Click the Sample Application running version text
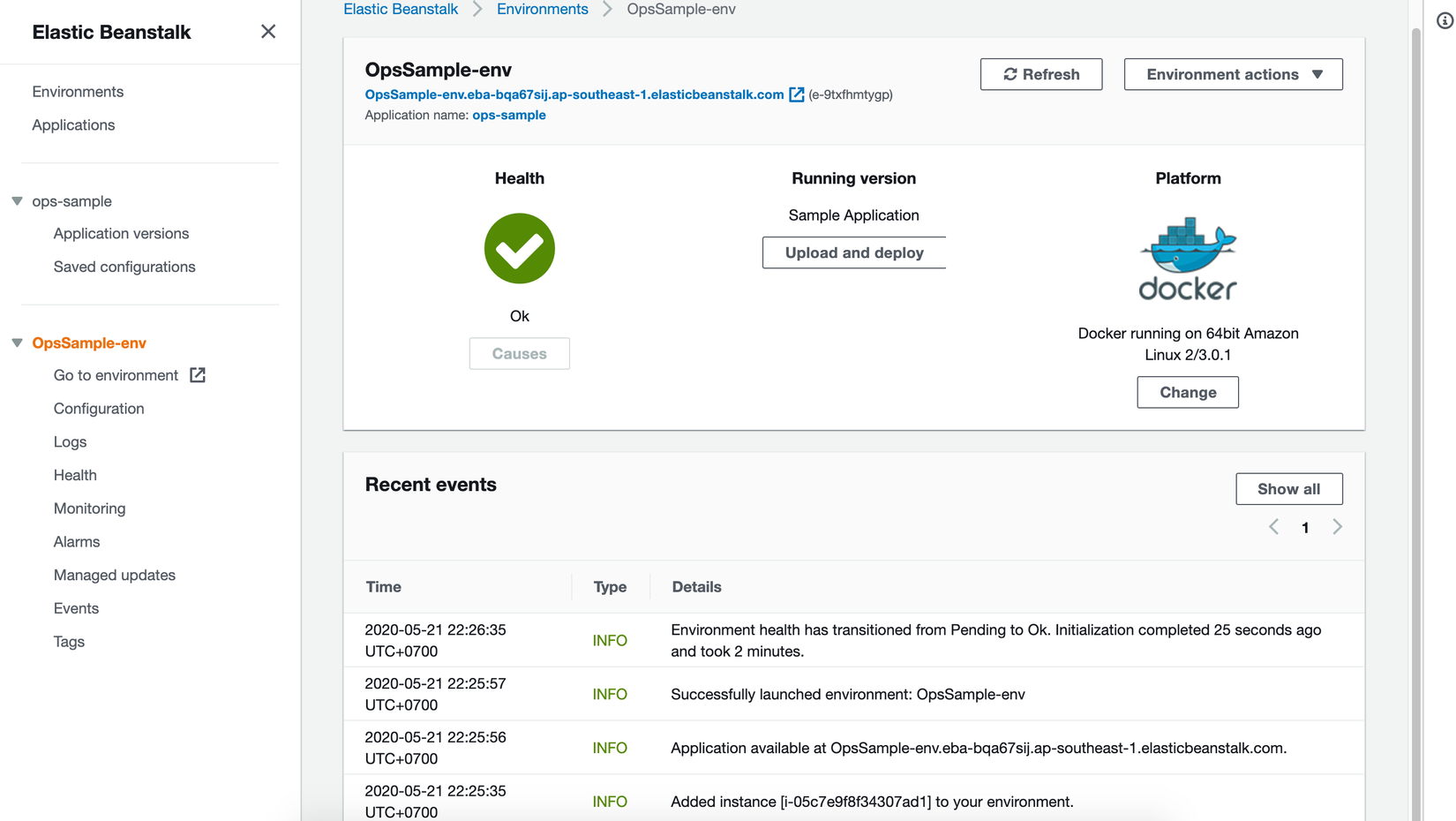The width and height of the screenshot is (1456, 821). coord(853,215)
